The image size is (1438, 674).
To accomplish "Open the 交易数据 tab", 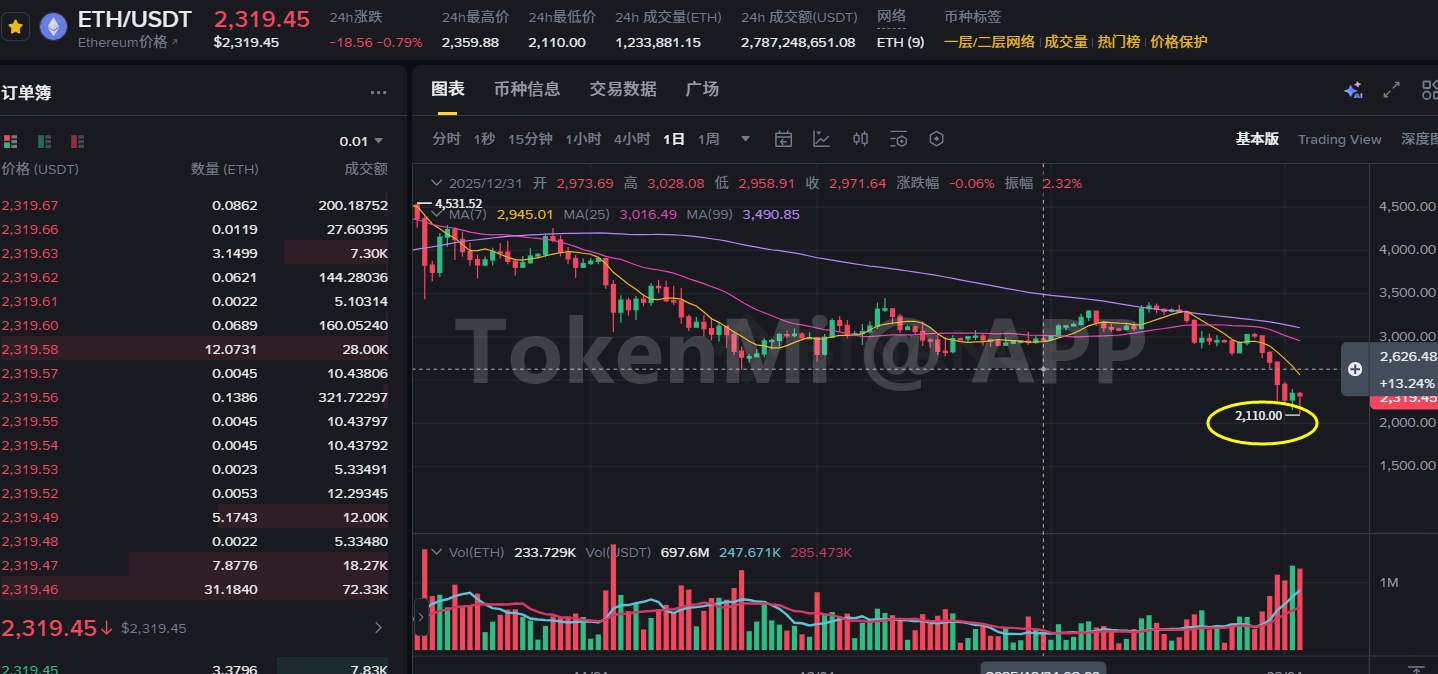I will [x=623, y=89].
